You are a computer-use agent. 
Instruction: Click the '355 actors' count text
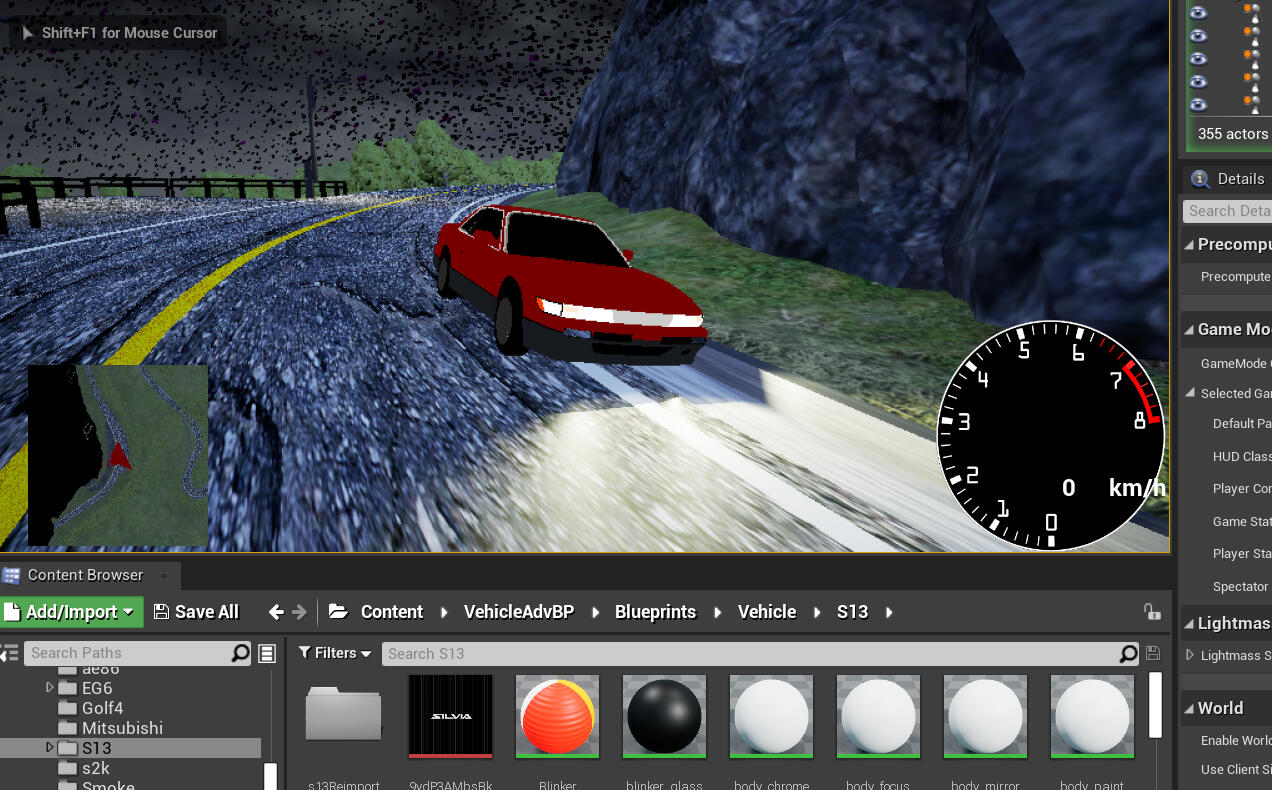coord(1233,134)
